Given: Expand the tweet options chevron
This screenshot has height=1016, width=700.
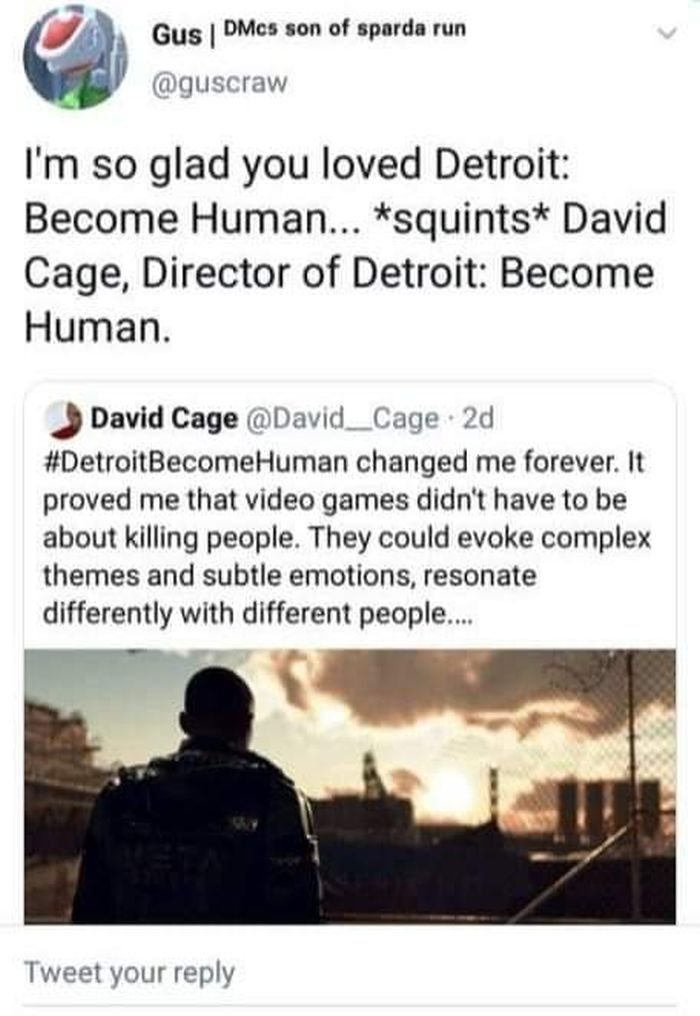Looking at the screenshot, I should (x=666, y=32).
